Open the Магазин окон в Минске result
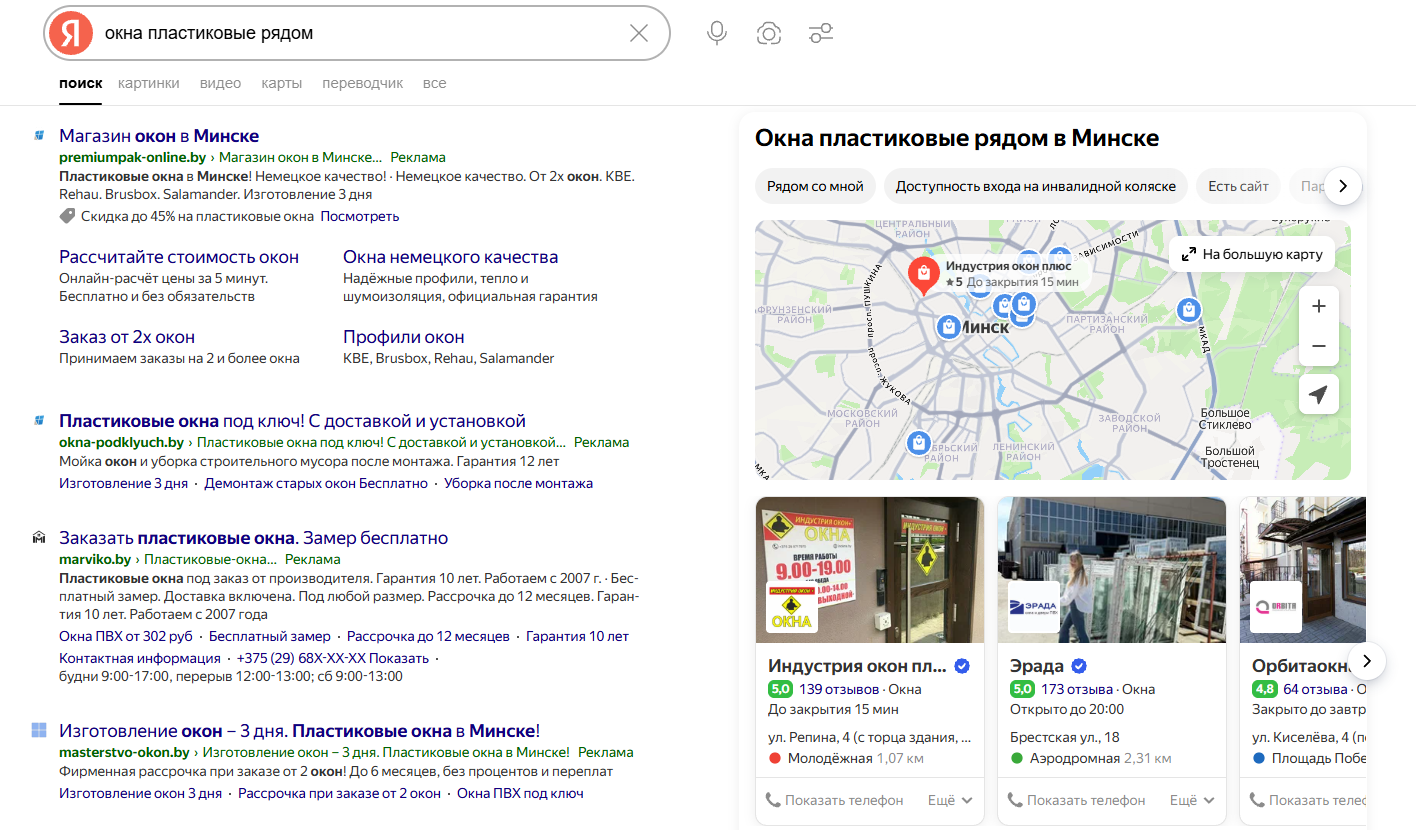The image size is (1416, 830). pyautogui.click(x=159, y=136)
